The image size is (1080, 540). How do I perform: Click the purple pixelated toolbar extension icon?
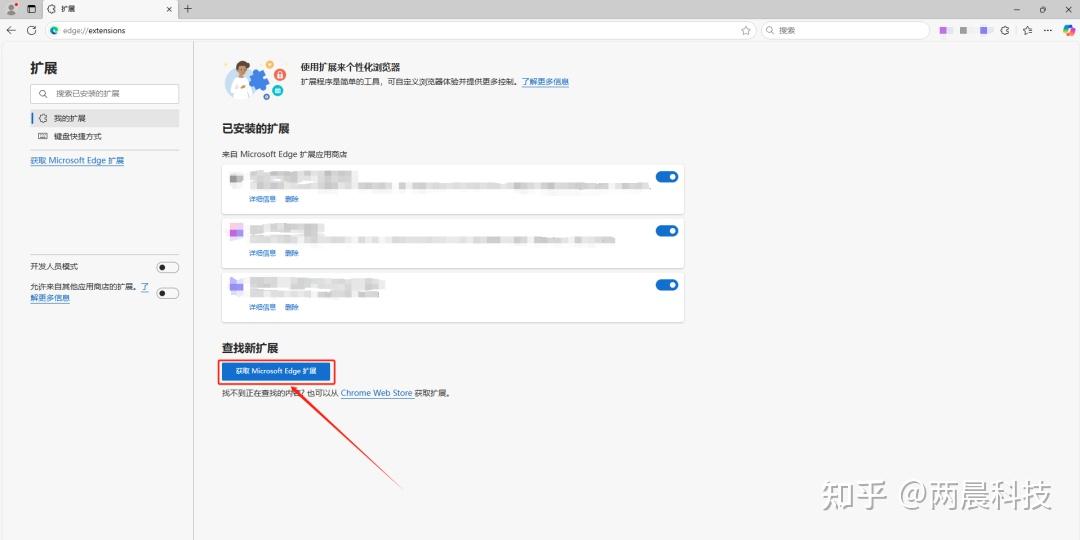click(x=984, y=30)
